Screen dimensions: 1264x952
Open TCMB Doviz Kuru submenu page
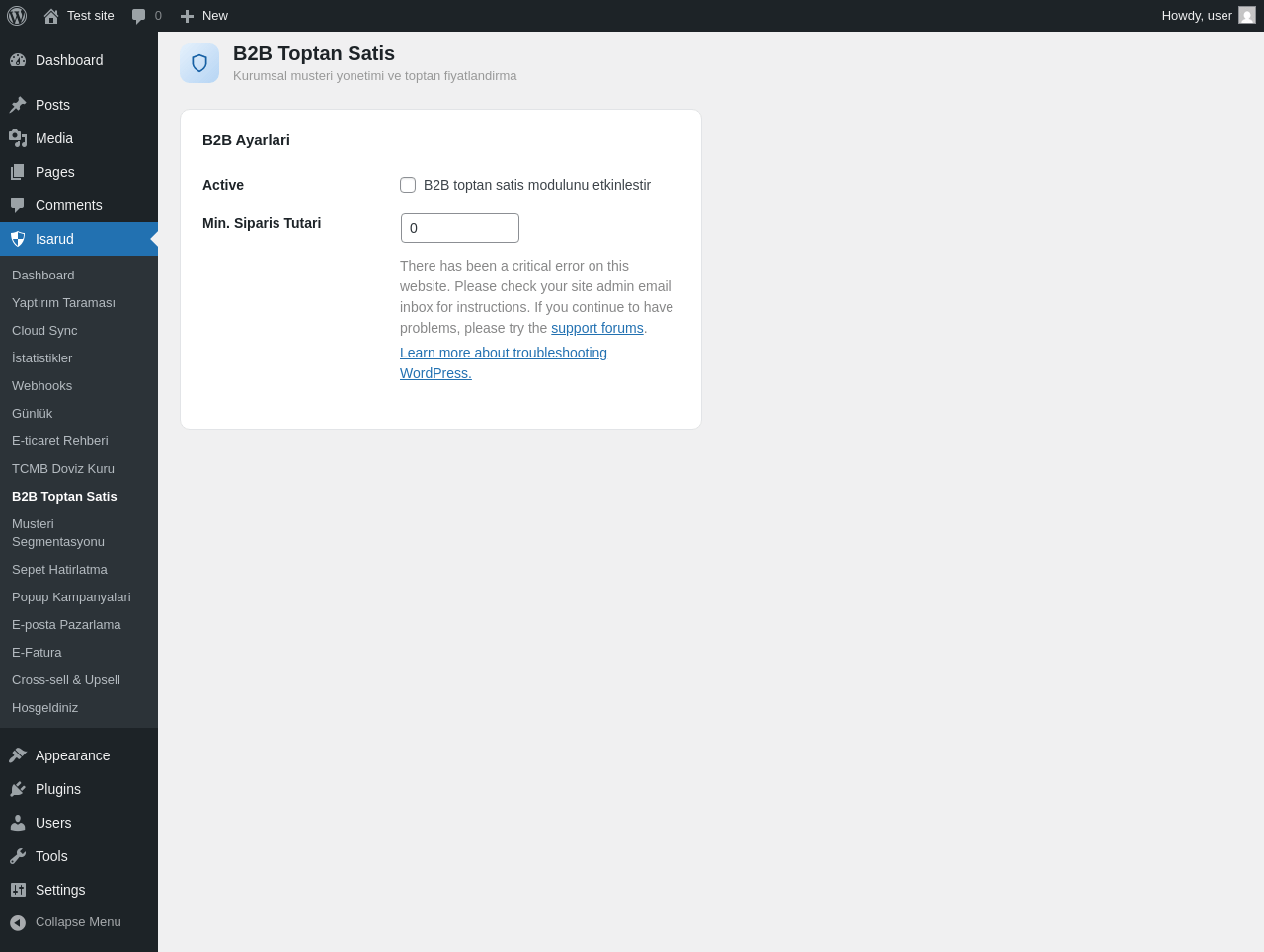(x=63, y=469)
